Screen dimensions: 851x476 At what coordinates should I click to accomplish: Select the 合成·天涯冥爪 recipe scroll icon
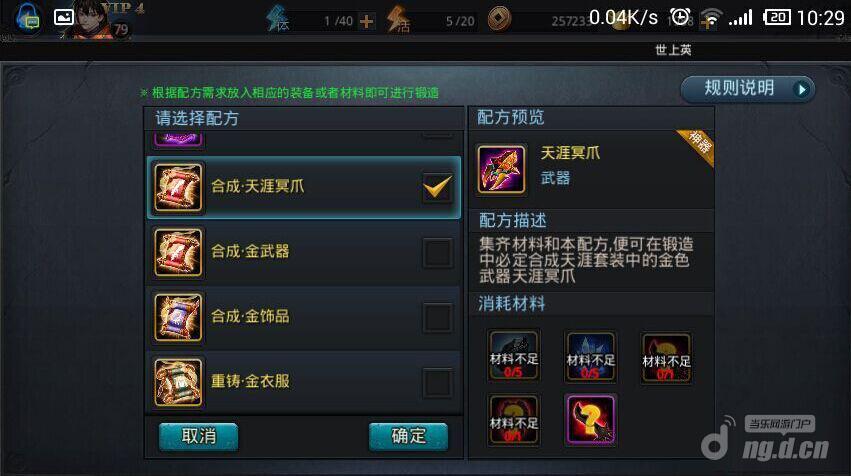[179, 187]
